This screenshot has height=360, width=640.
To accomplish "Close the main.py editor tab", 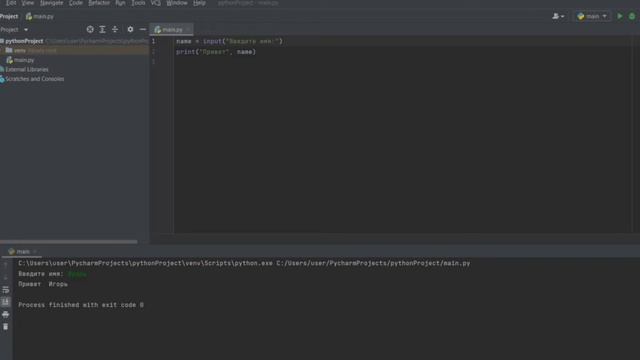I will click(x=188, y=29).
